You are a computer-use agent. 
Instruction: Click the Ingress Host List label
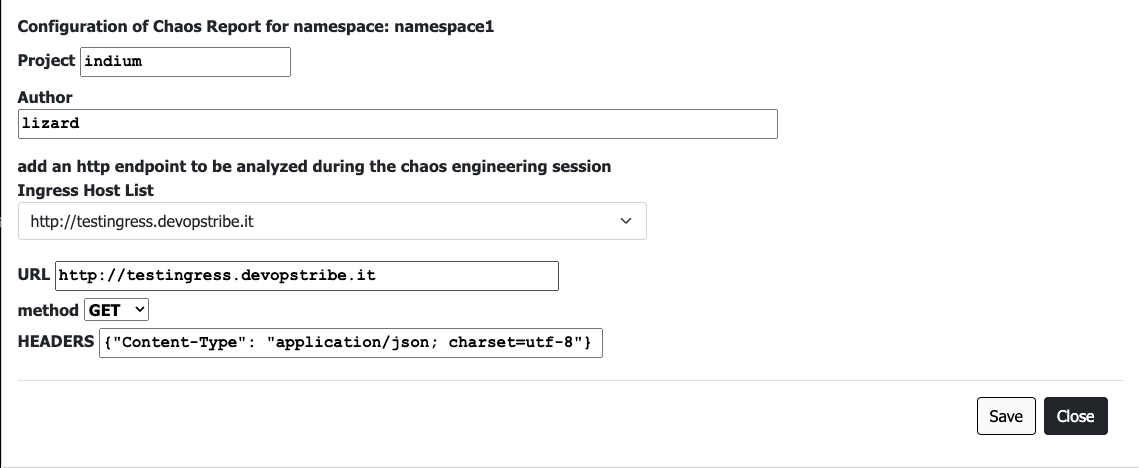[x=86, y=189]
